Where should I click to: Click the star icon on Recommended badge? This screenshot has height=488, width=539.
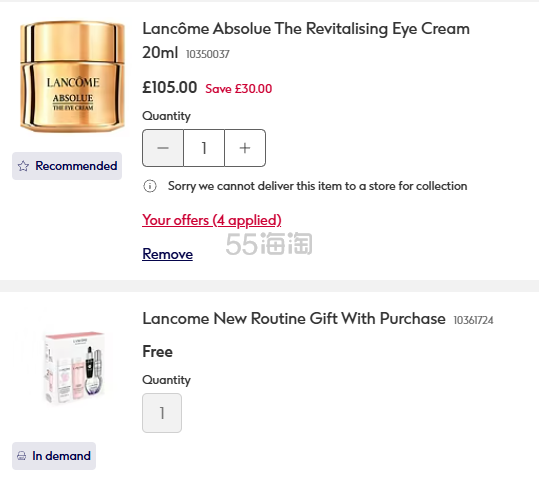tap(23, 166)
